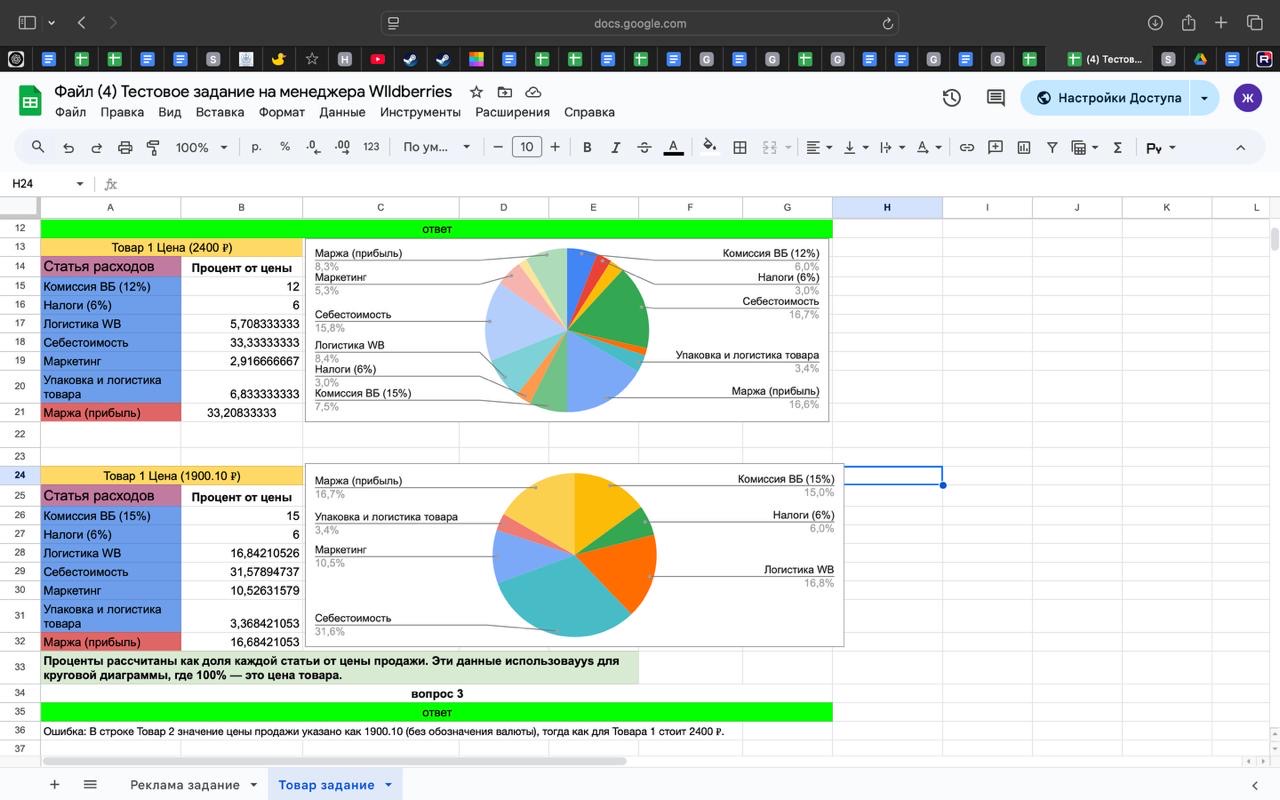Open version history

tap(952, 98)
